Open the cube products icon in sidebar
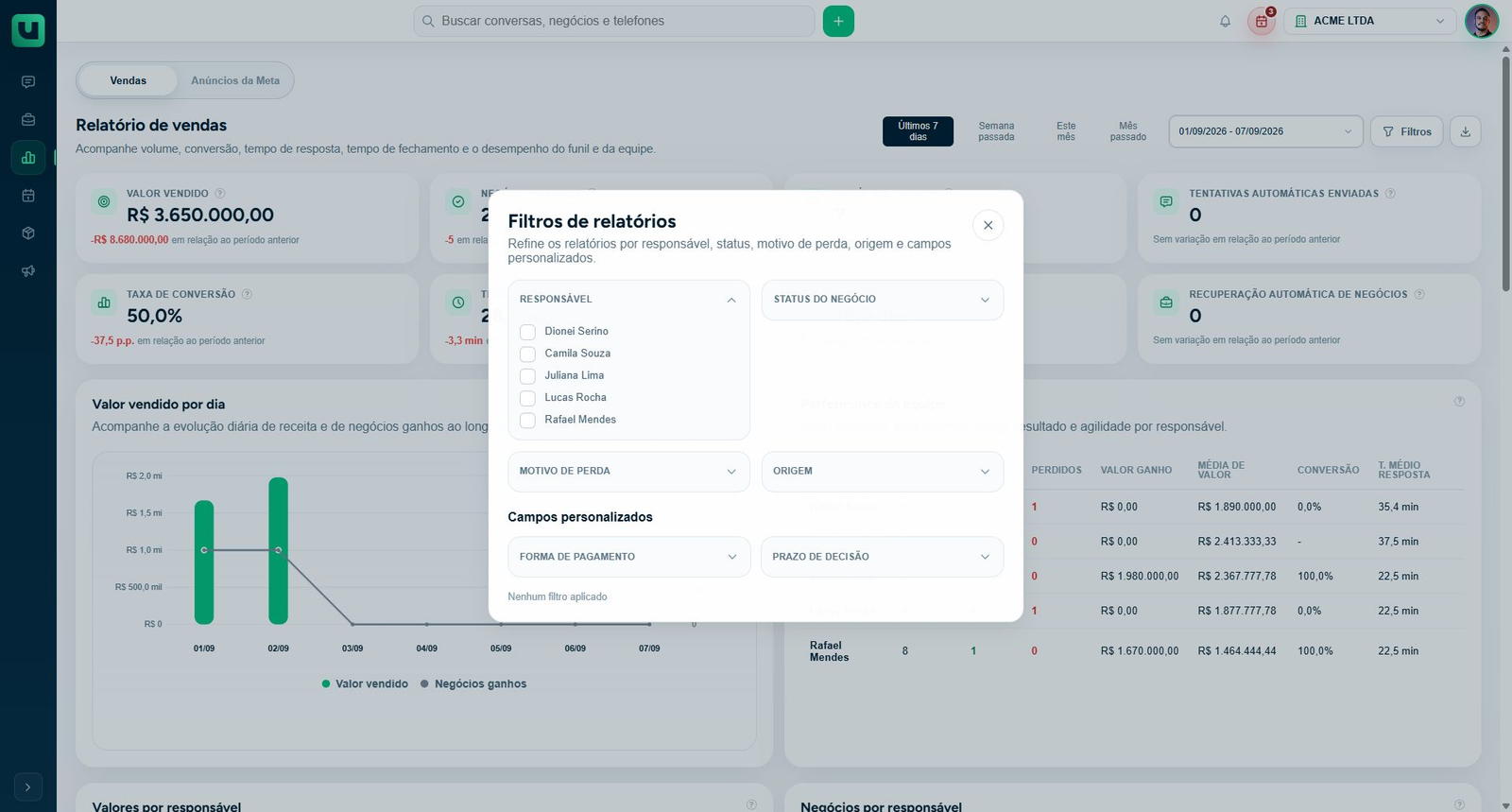Viewport: 1512px width, 812px height. click(x=28, y=233)
